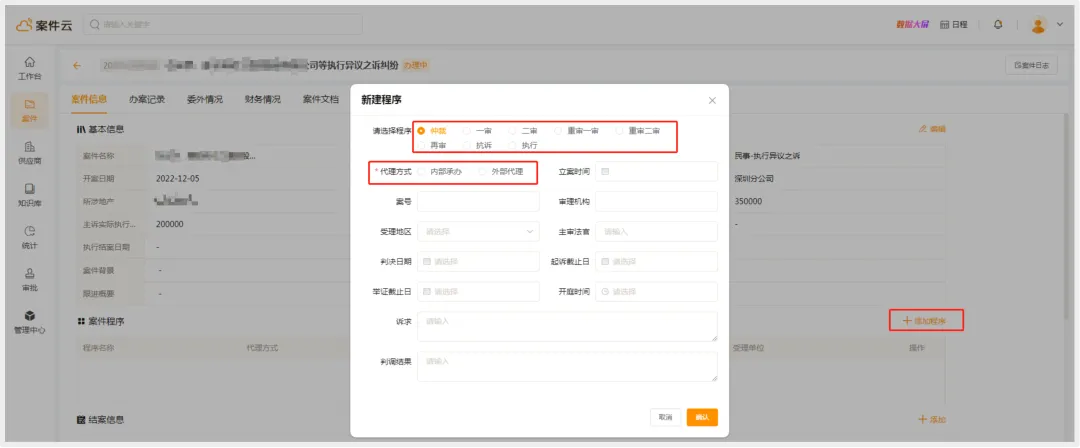
Task: Open 统计 in the left sidebar
Action: pos(29,237)
